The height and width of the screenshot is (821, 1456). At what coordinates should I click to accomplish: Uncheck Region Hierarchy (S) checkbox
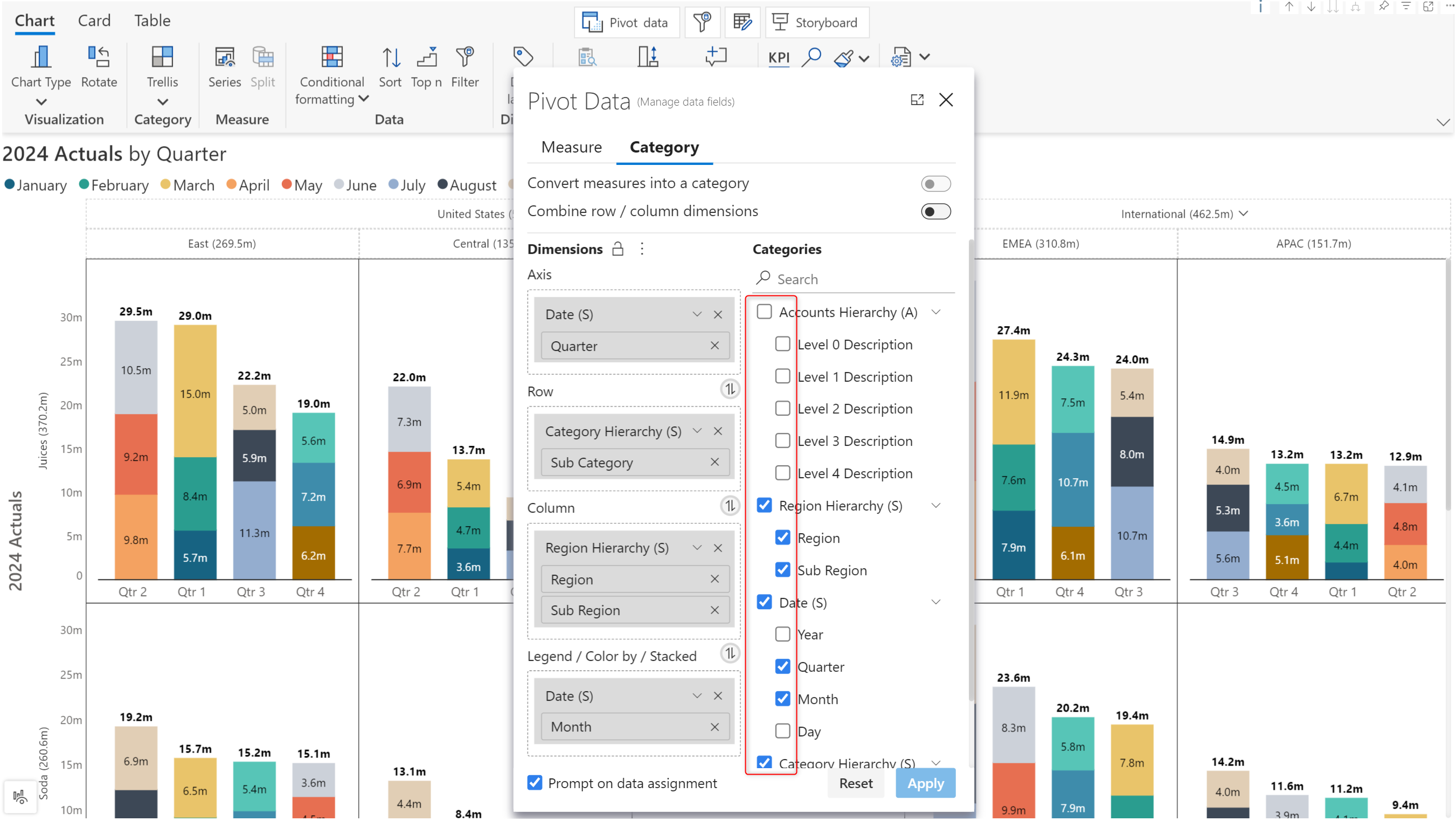pyautogui.click(x=764, y=506)
